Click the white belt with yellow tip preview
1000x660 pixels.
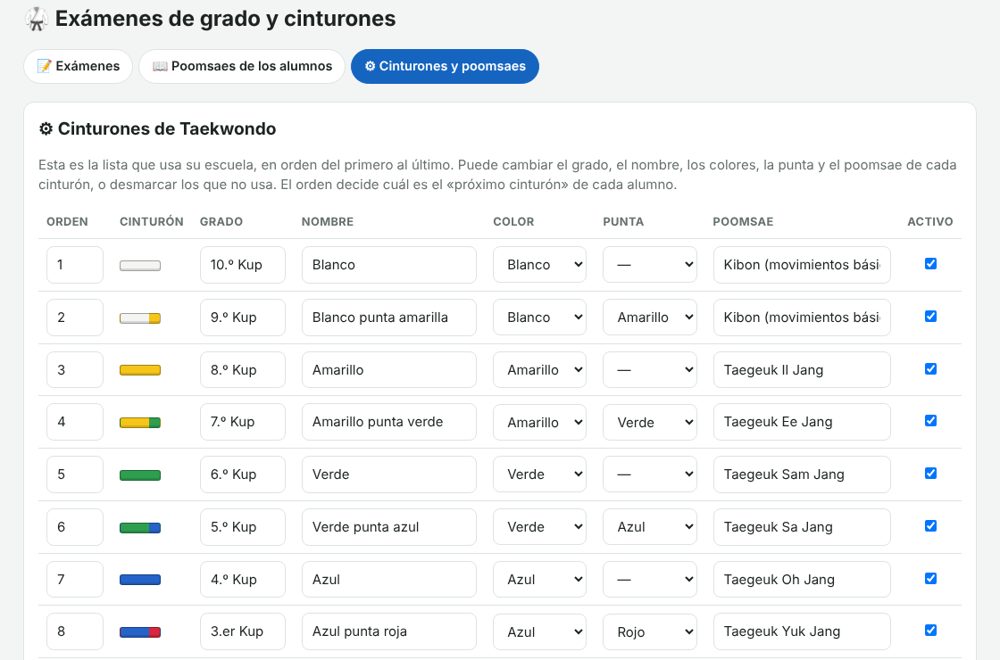[x=140, y=318]
